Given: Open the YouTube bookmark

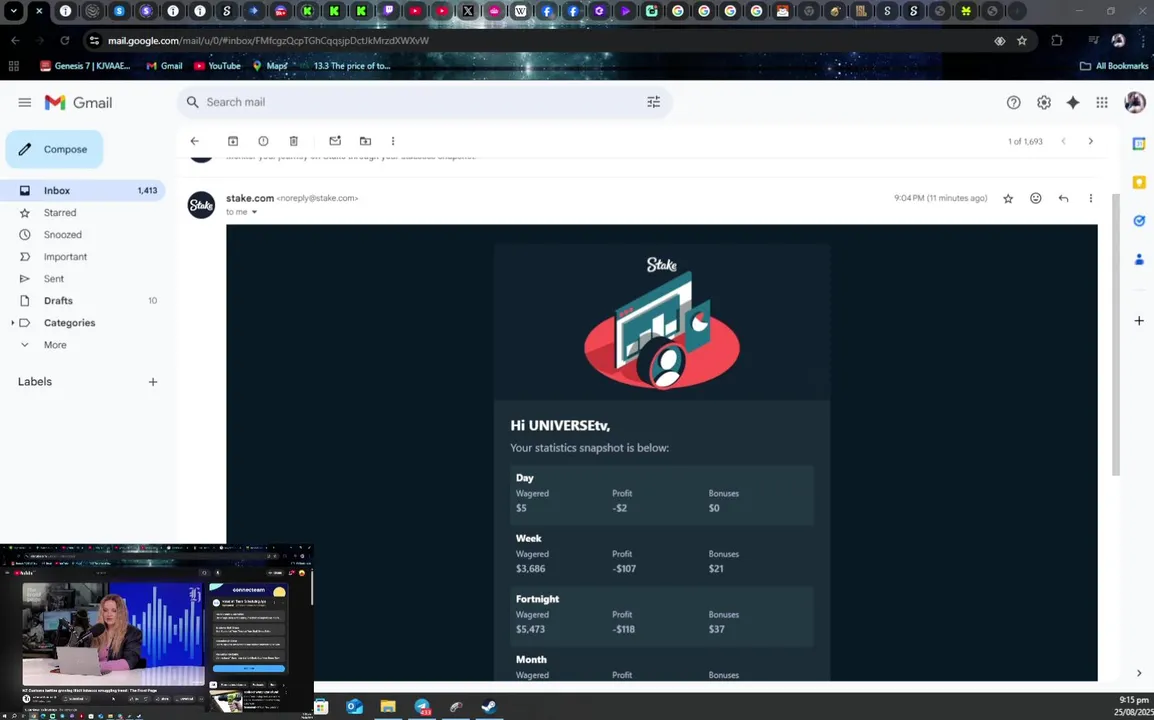Looking at the screenshot, I should [x=217, y=66].
